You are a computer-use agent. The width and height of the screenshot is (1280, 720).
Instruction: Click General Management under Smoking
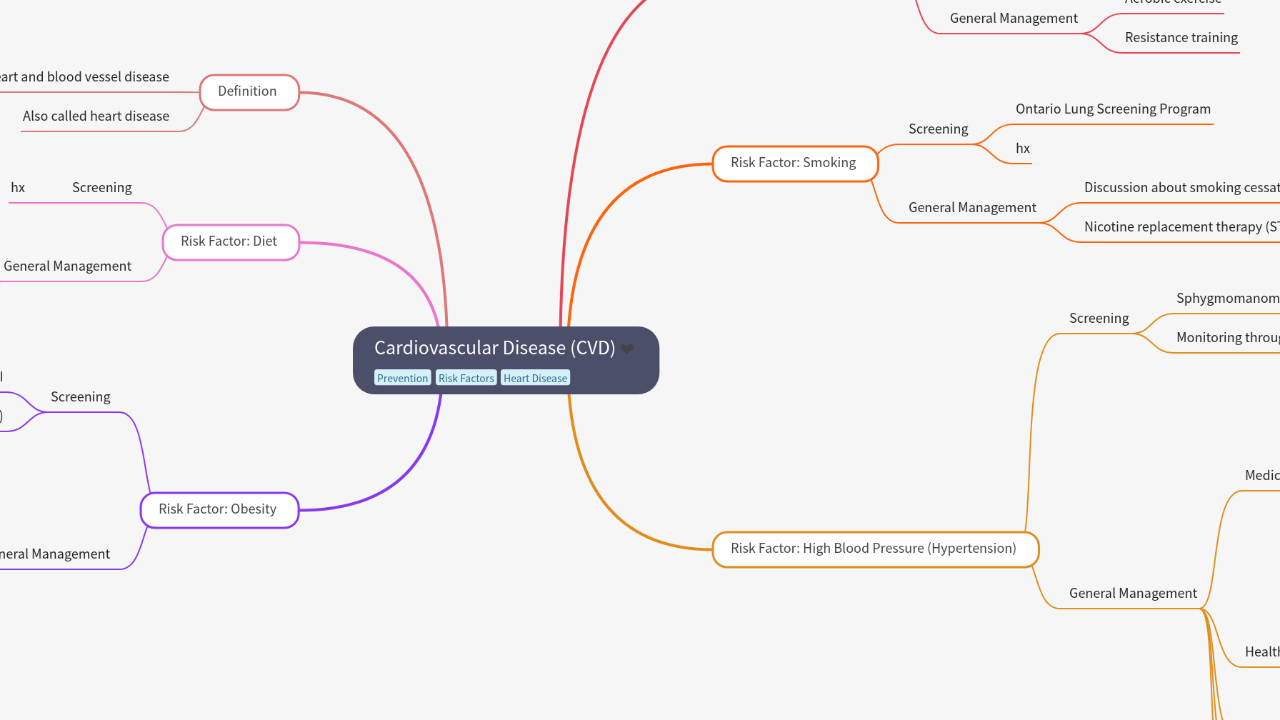coord(971,208)
